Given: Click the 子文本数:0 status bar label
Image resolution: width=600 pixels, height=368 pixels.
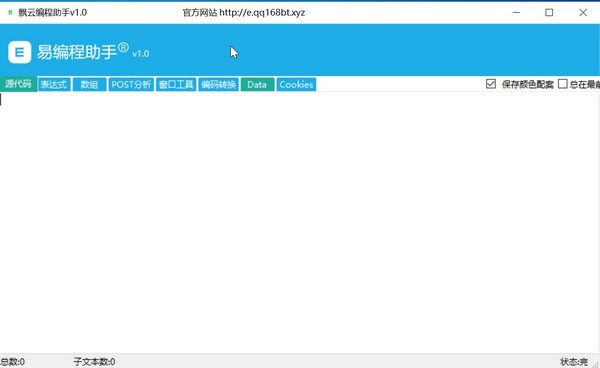Looking at the screenshot, I should click(95, 361).
